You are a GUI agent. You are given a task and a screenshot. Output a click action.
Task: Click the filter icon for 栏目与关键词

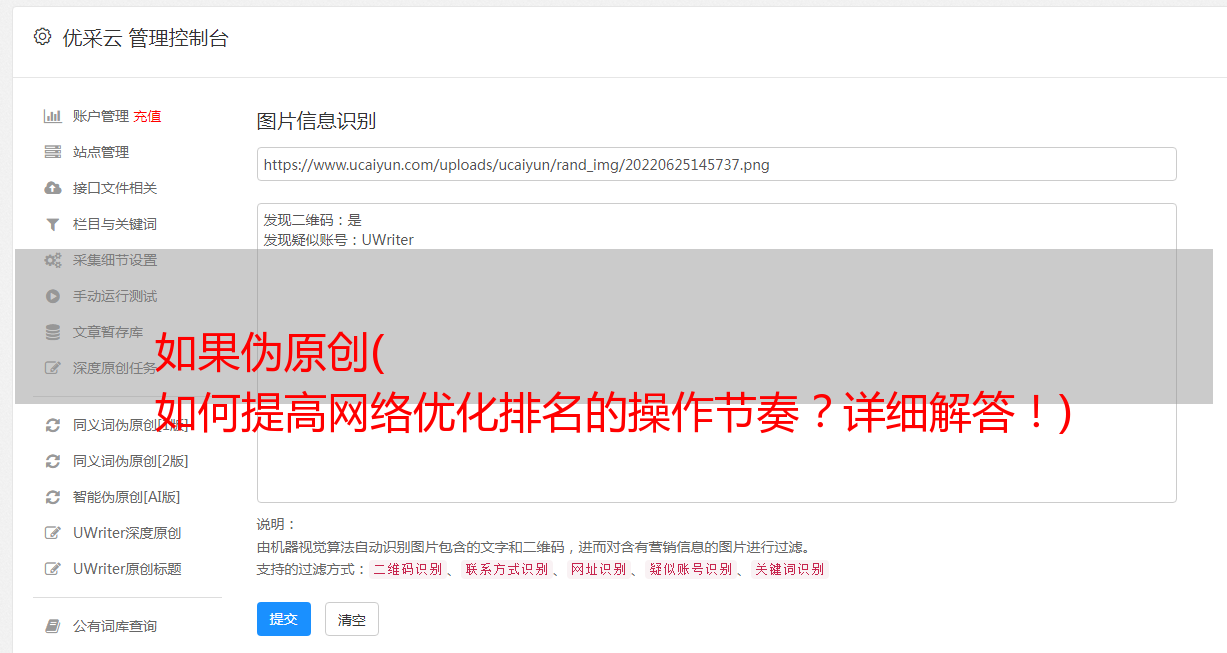[53, 224]
